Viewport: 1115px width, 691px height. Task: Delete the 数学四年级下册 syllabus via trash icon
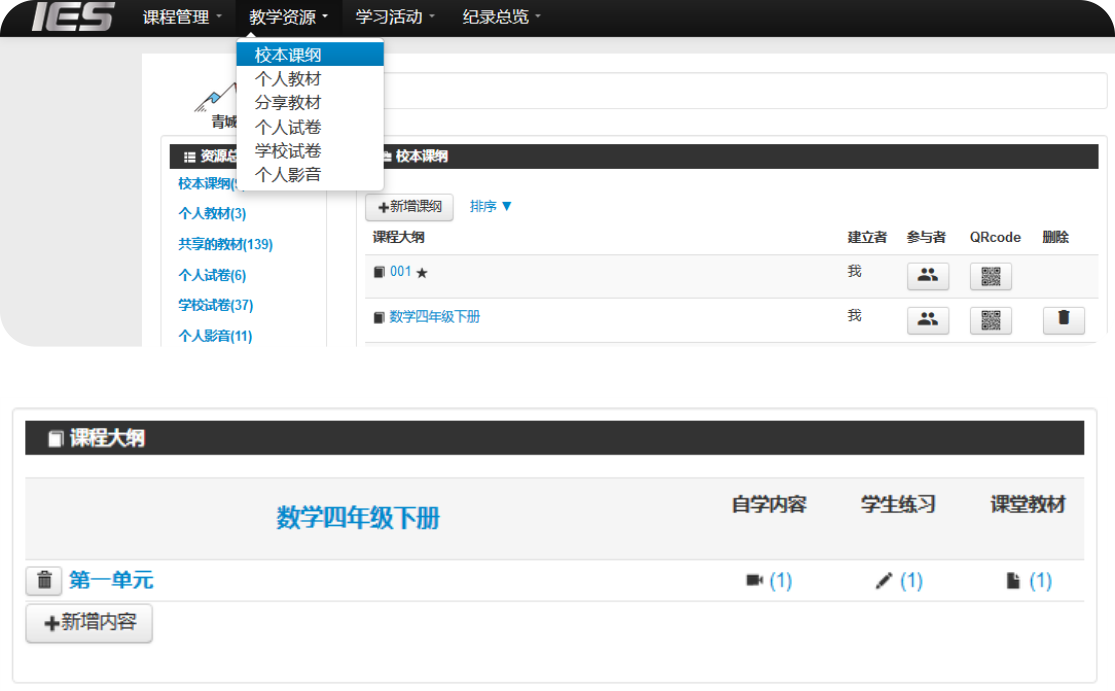[x=1063, y=320]
